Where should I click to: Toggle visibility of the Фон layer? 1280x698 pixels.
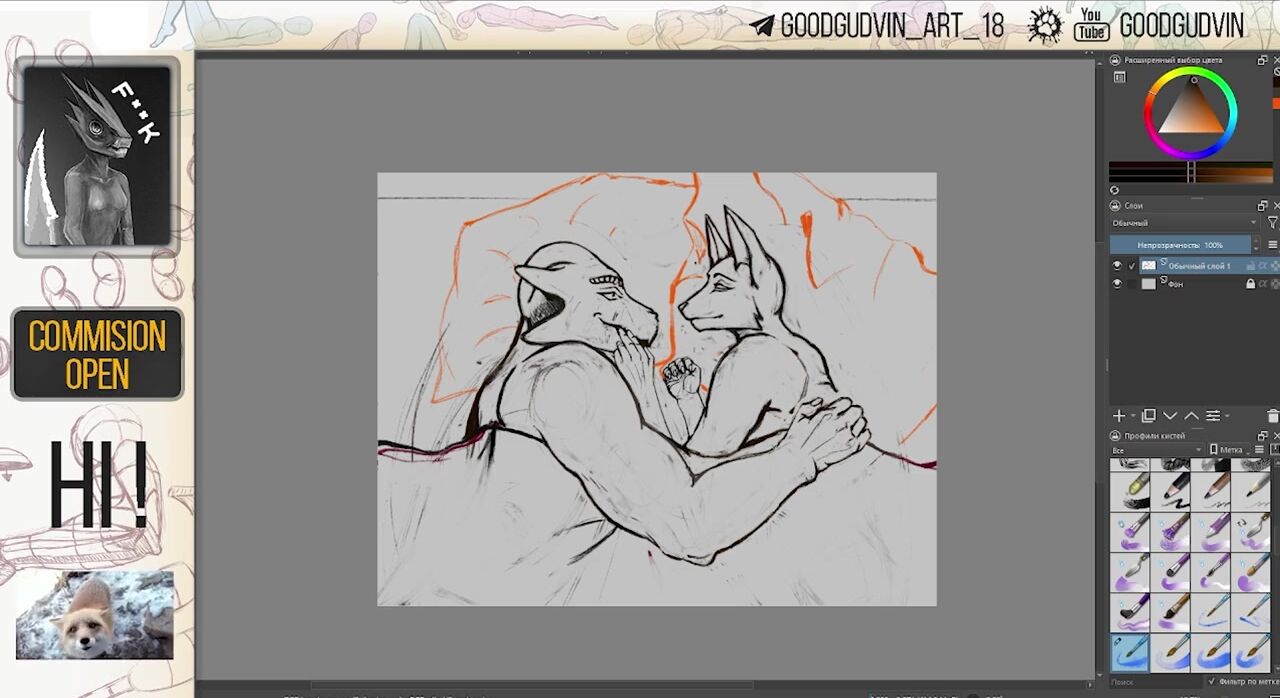(1117, 284)
